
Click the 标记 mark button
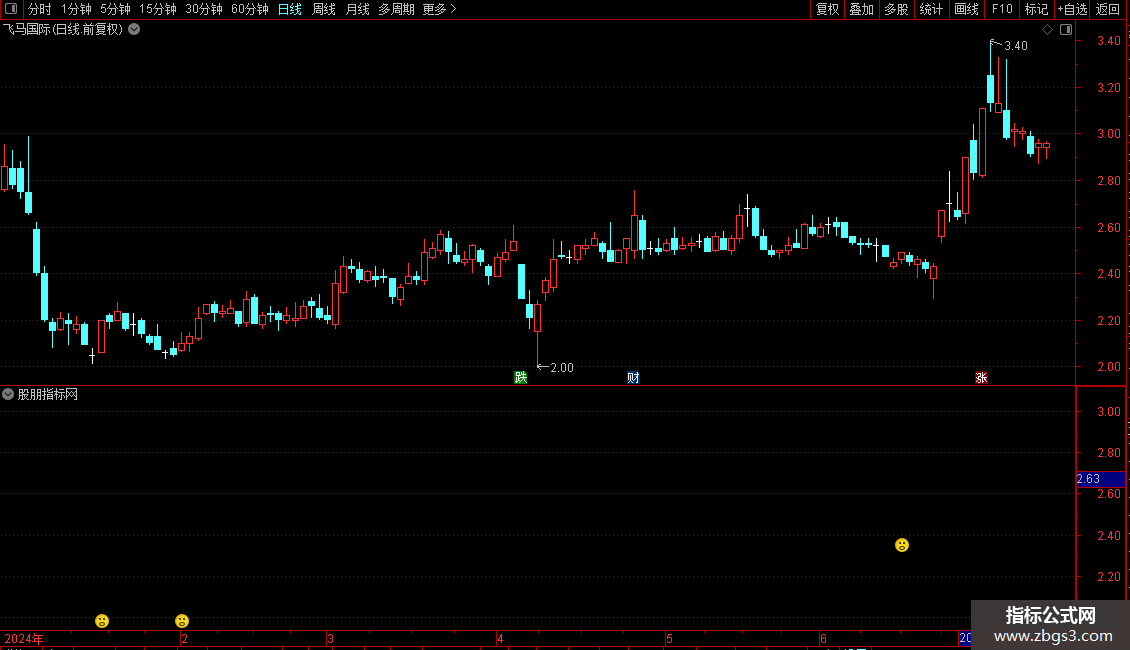tap(1036, 9)
